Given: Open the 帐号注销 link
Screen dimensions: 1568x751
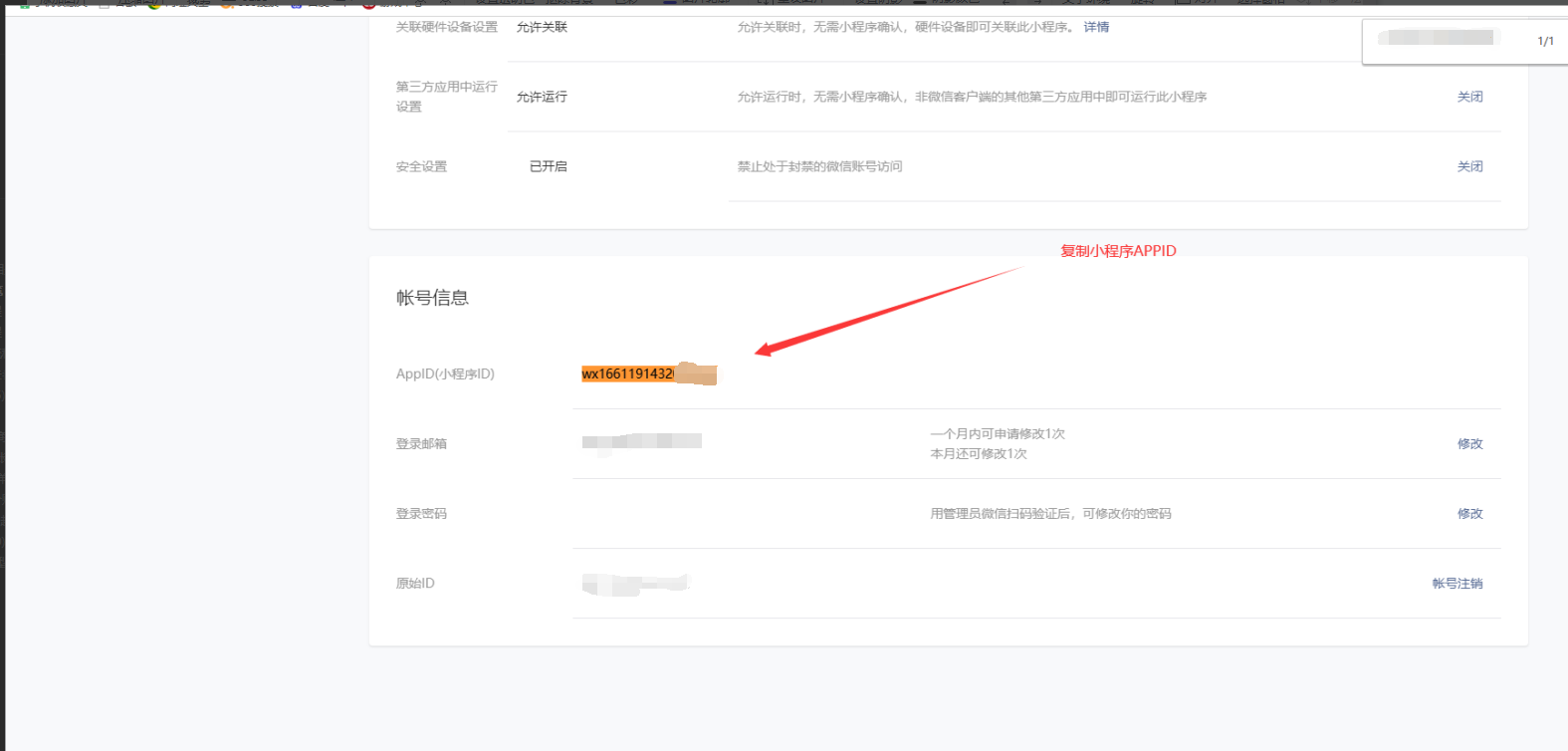Looking at the screenshot, I should click(x=1456, y=583).
